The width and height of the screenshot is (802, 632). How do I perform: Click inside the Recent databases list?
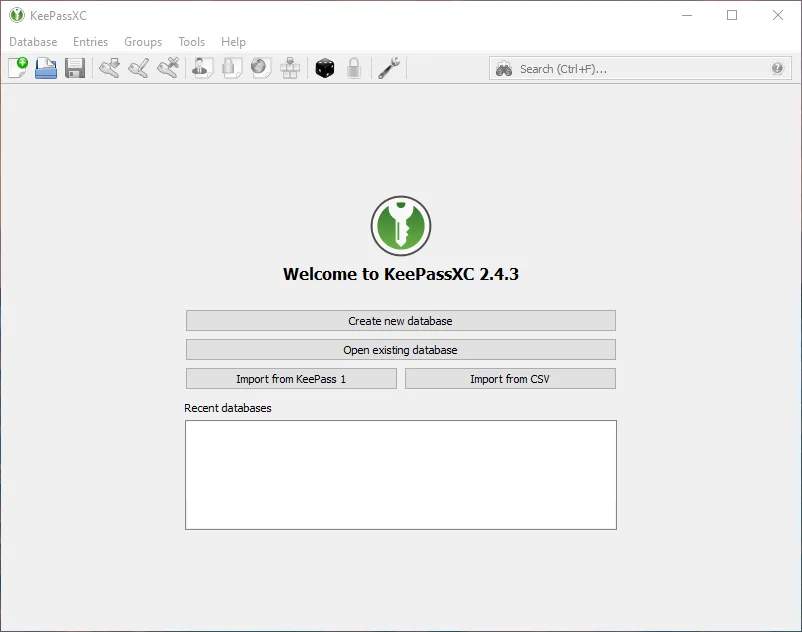(x=400, y=475)
